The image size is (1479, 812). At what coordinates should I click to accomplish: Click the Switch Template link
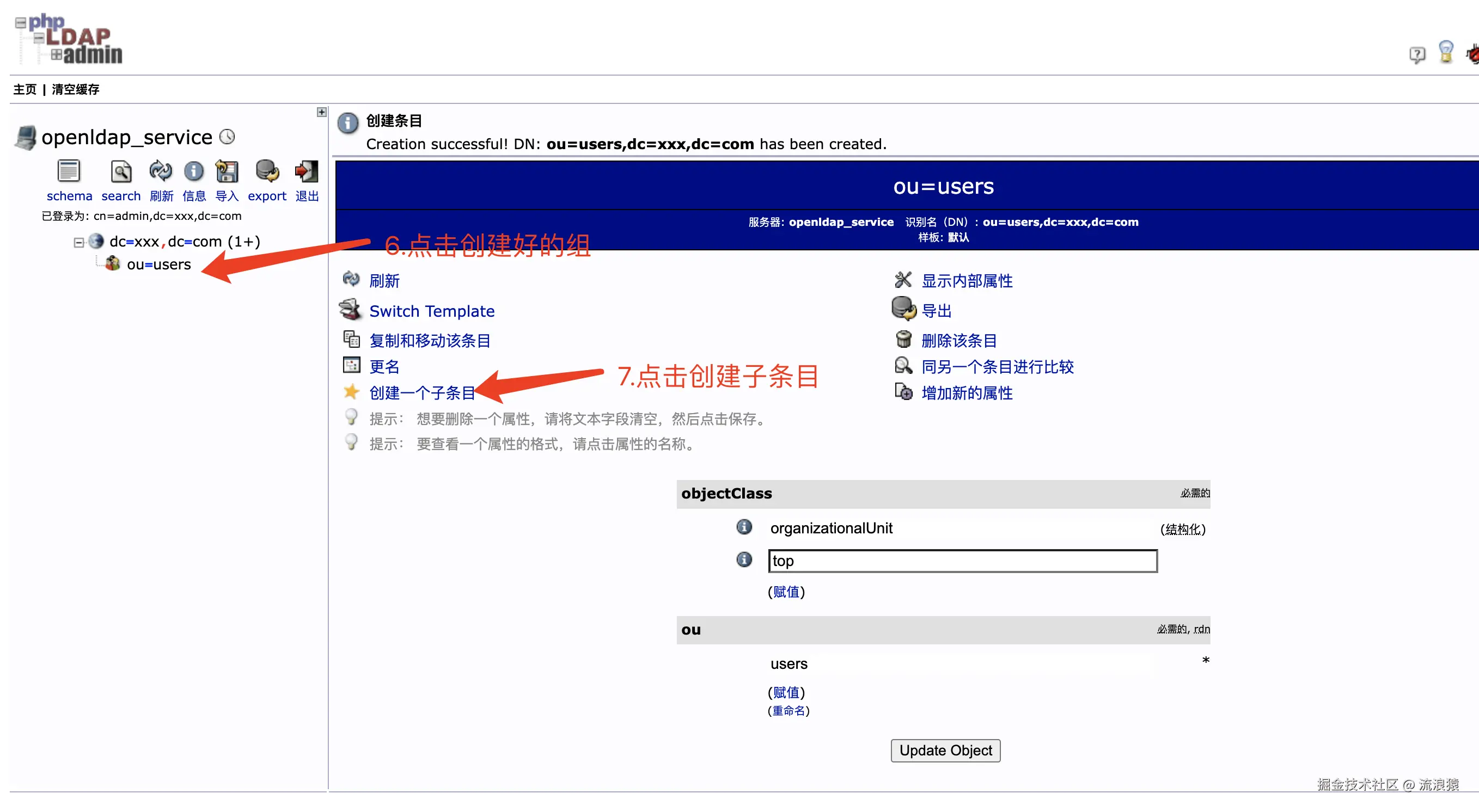[x=432, y=311]
